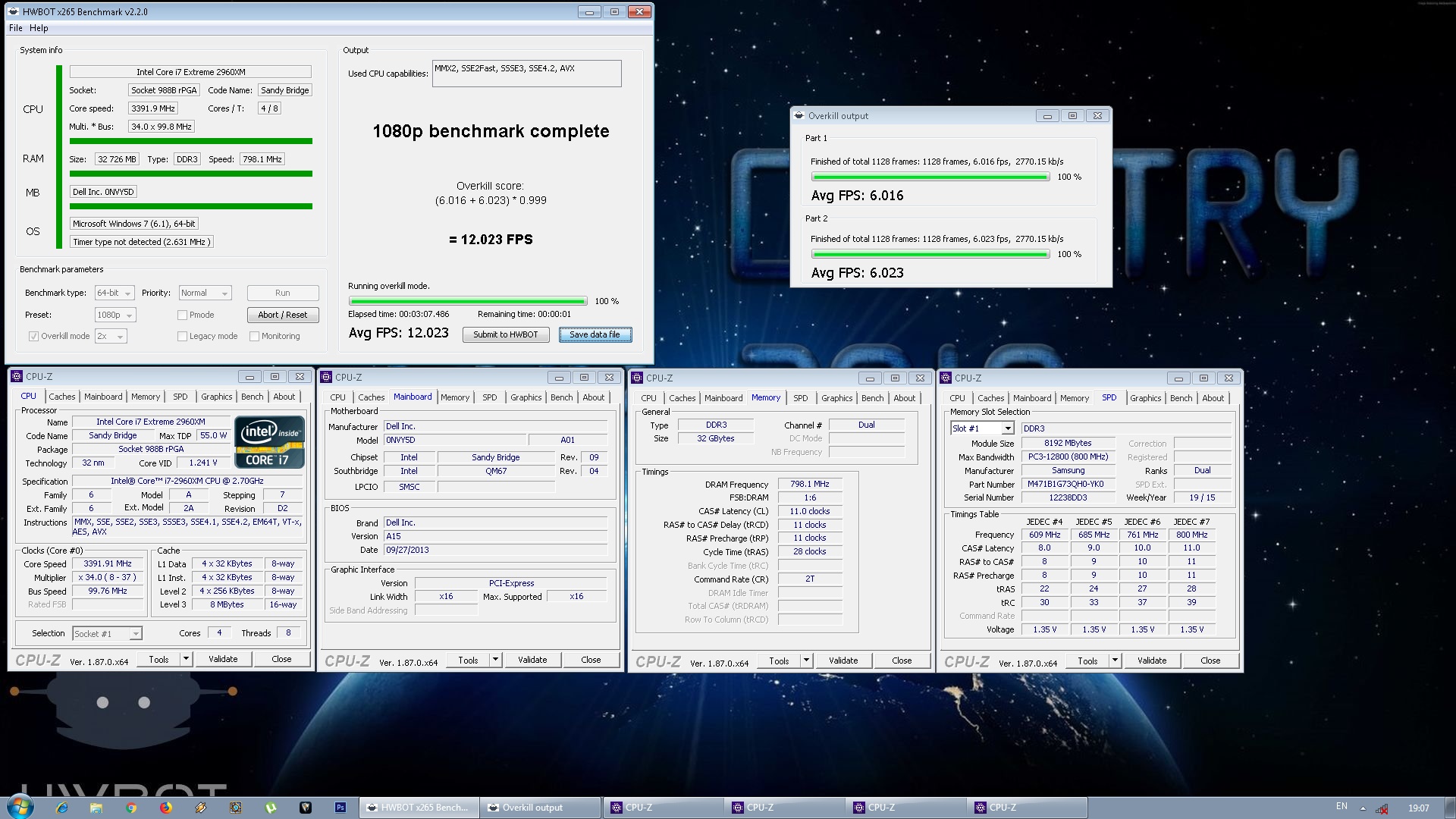Viewport: 1456px width, 819px height.
Task: Switch to HWBOT x265 Bench taskbar button
Action: [419, 808]
